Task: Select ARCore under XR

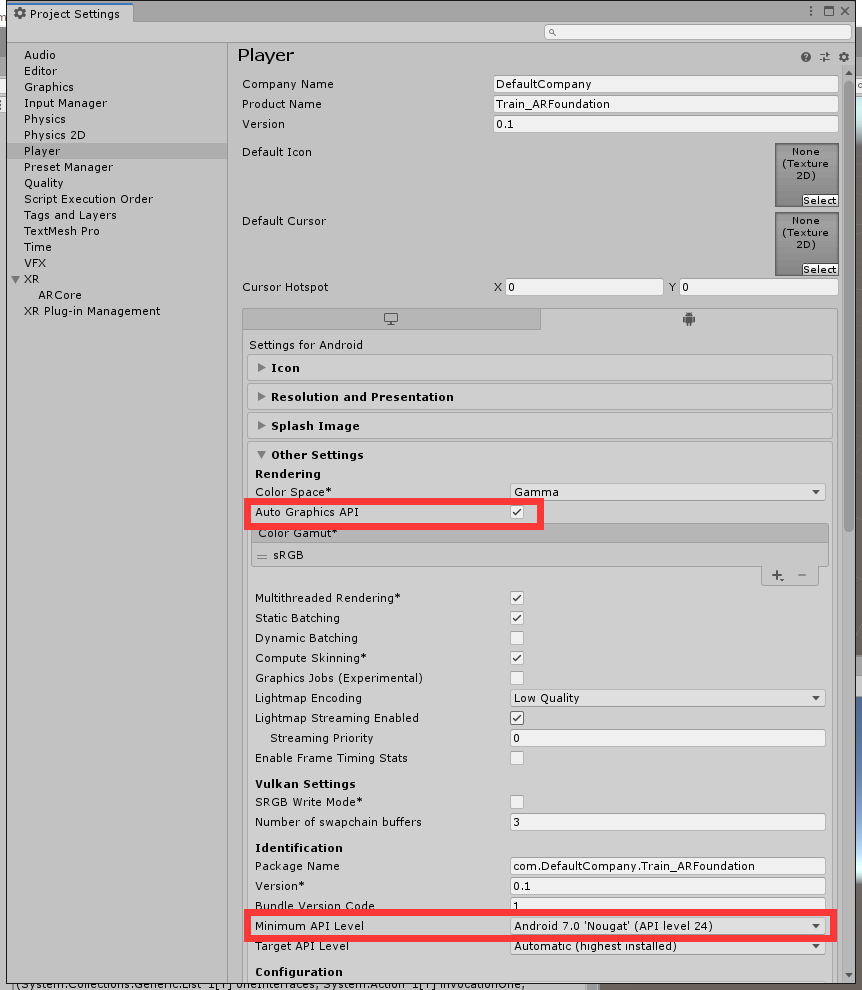Action: [59, 295]
